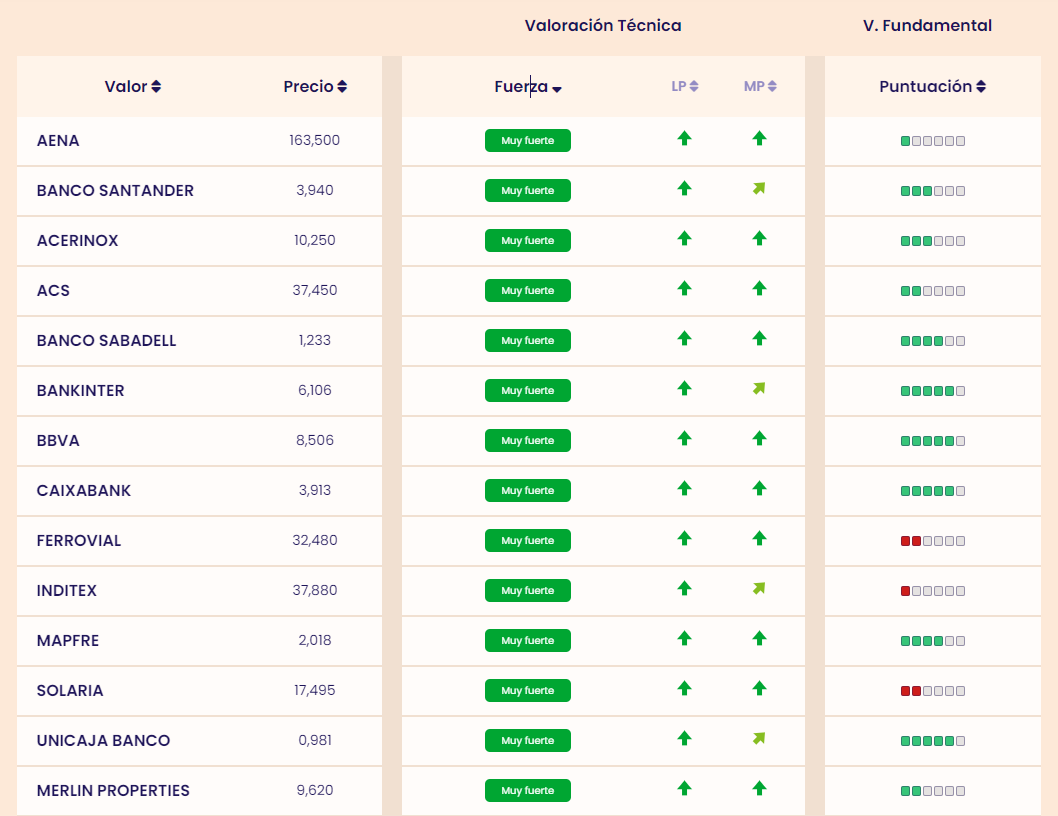Click ACS Muy fuerte badge

click(x=528, y=290)
